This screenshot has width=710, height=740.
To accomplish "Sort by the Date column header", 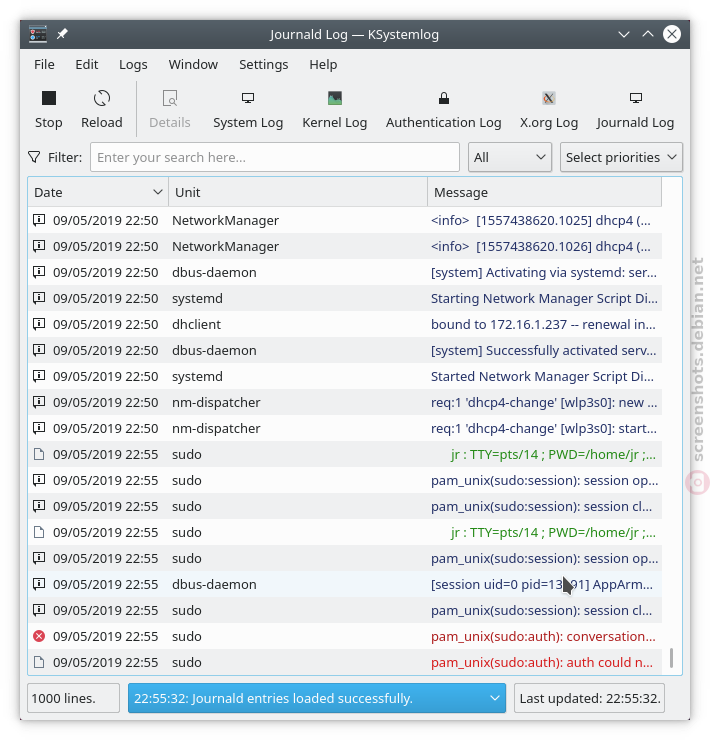I will (98, 193).
